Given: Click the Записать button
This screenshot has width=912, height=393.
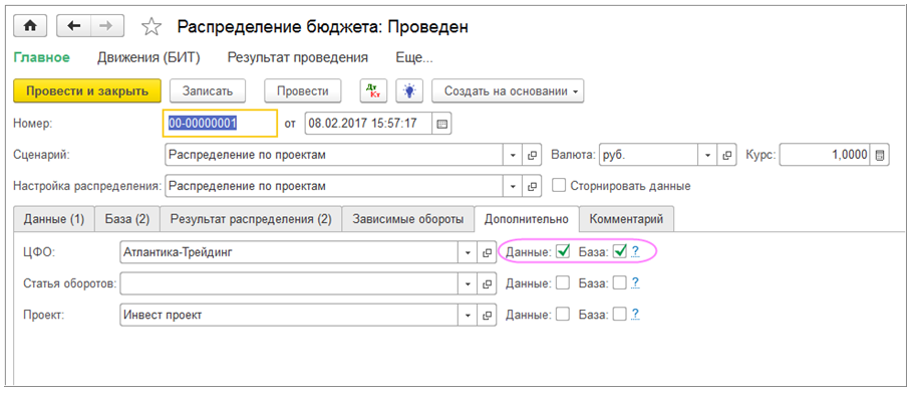Looking at the screenshot, I should coord(208,91).
